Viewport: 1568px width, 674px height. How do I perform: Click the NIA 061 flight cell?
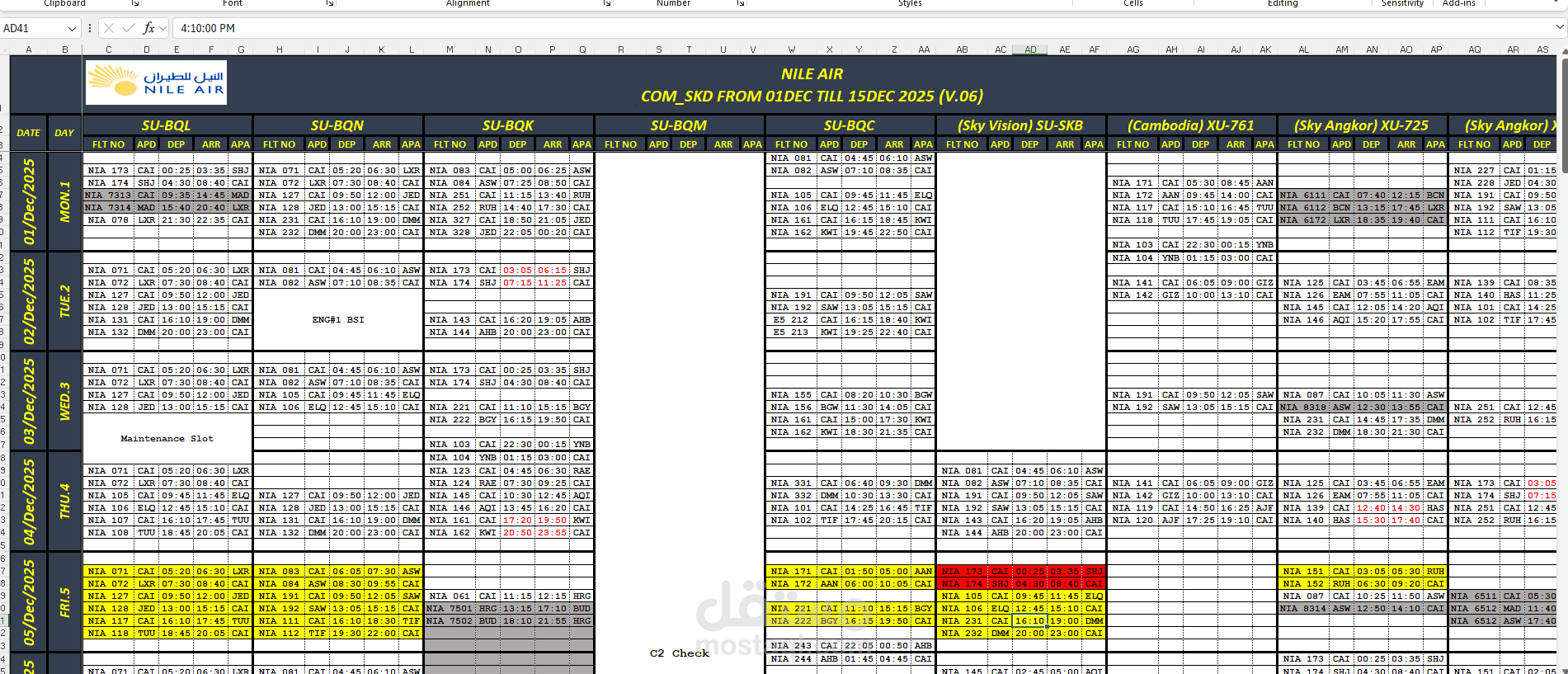[x=450, y=596]
